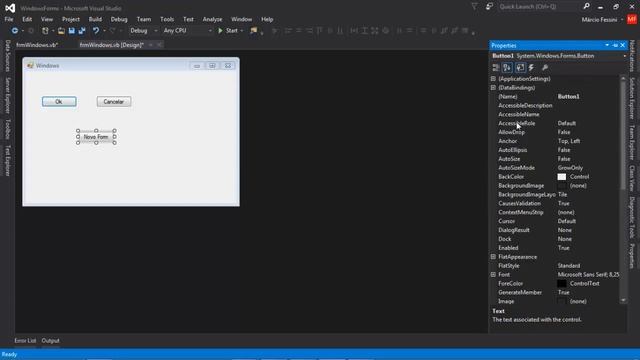Sort properties alphabetically

click(x=507, y=68)
